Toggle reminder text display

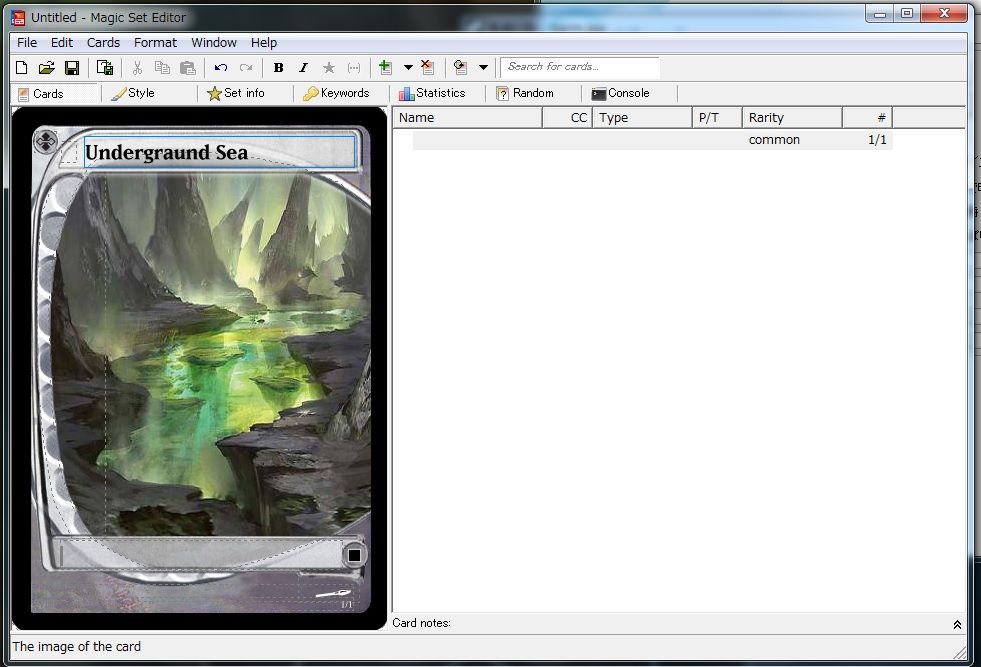[x=353, y=67]
